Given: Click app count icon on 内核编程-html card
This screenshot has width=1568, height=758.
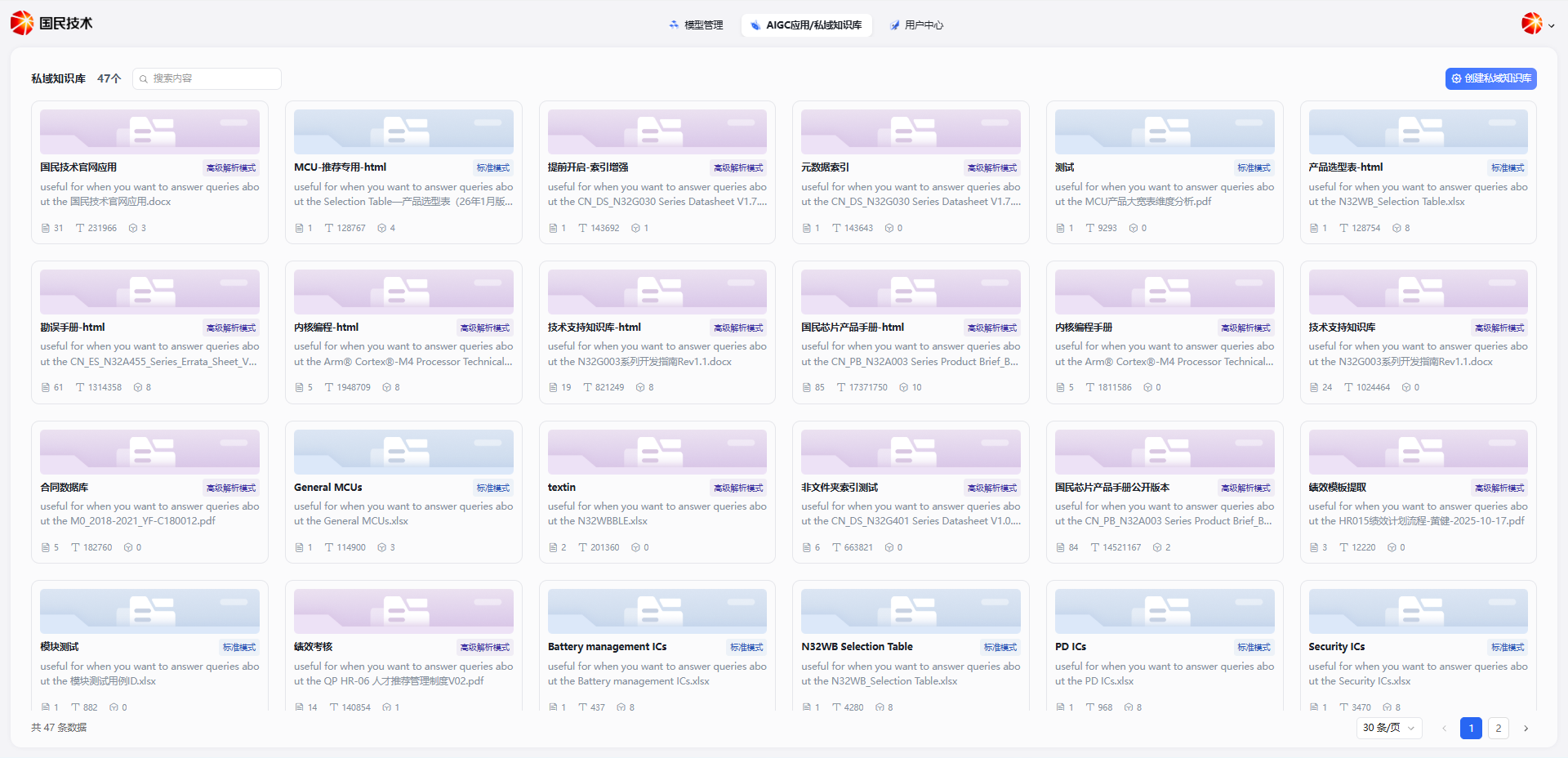Looking at the screenshot, I should (386, 387).
